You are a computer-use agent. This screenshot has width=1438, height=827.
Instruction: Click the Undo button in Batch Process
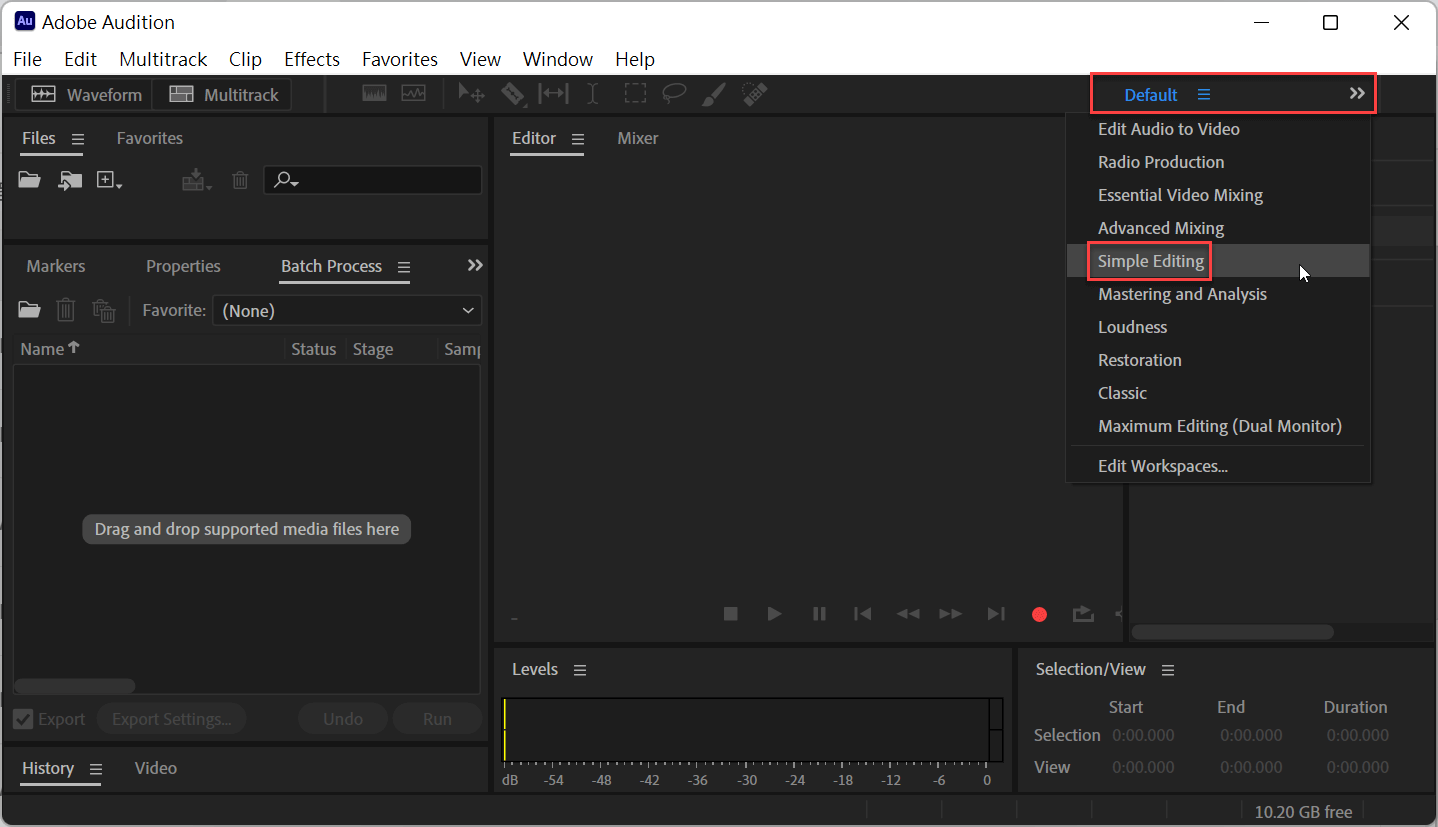[x=343, y=719]
